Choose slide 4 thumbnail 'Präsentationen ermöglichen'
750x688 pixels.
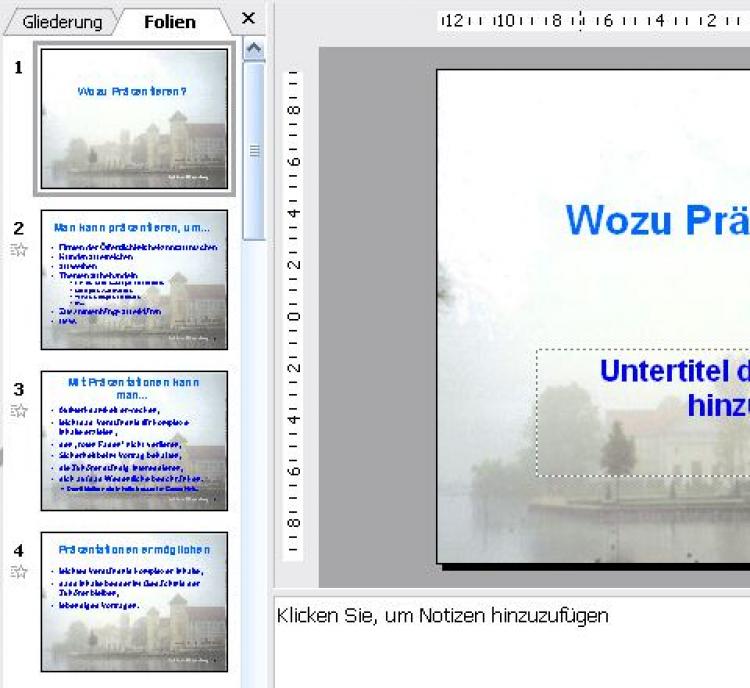(133, 601)
